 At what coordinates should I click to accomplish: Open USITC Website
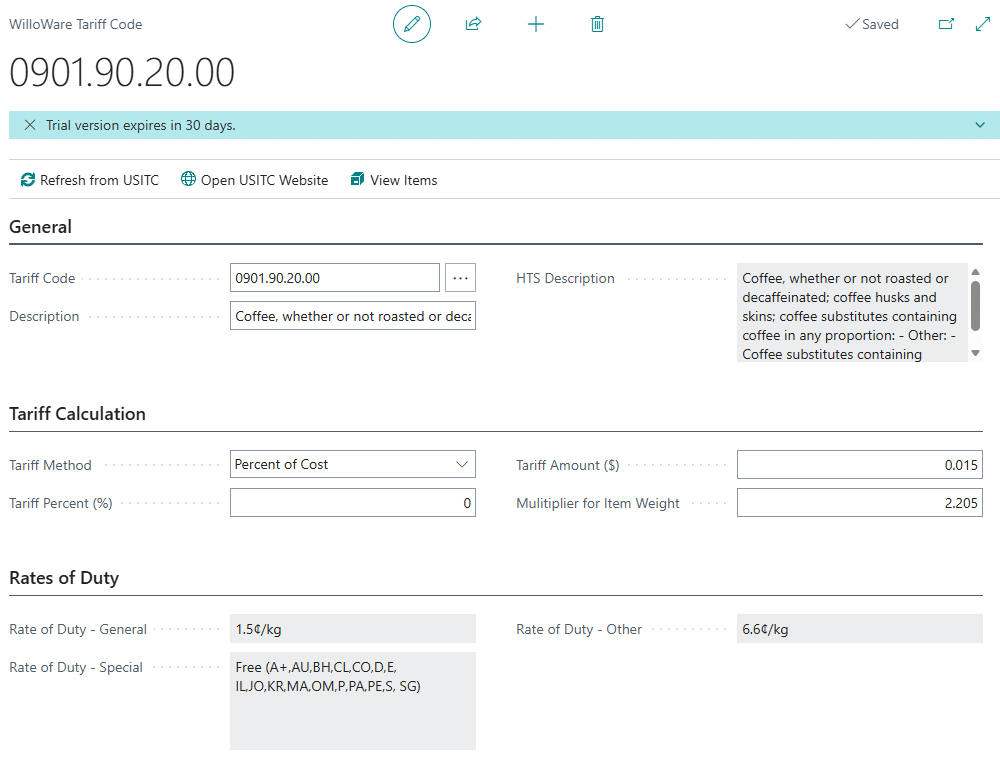point(255,180)
